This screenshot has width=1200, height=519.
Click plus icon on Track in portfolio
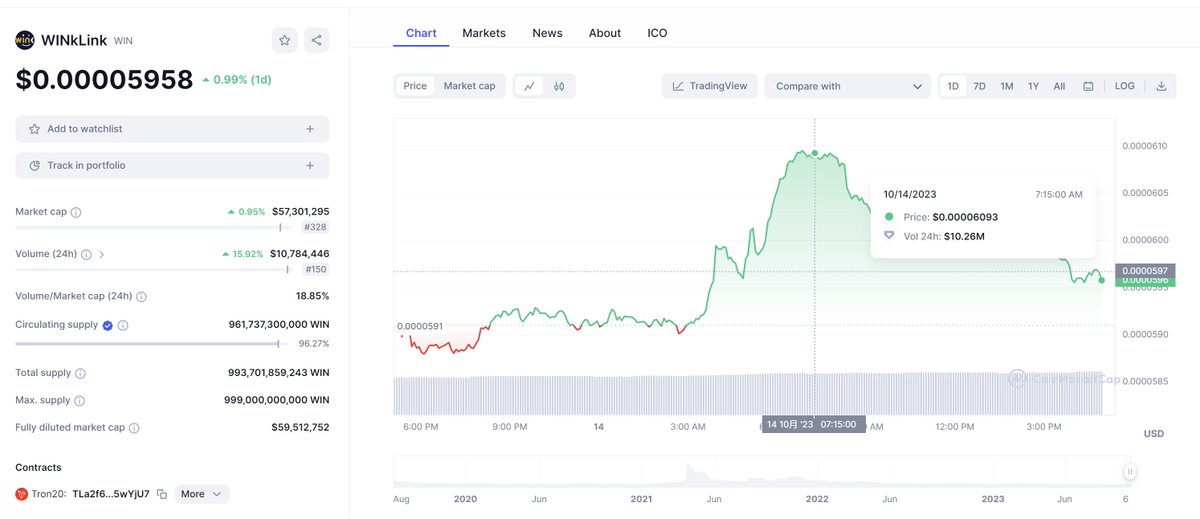pyautogui.click(x=310, y=165)
